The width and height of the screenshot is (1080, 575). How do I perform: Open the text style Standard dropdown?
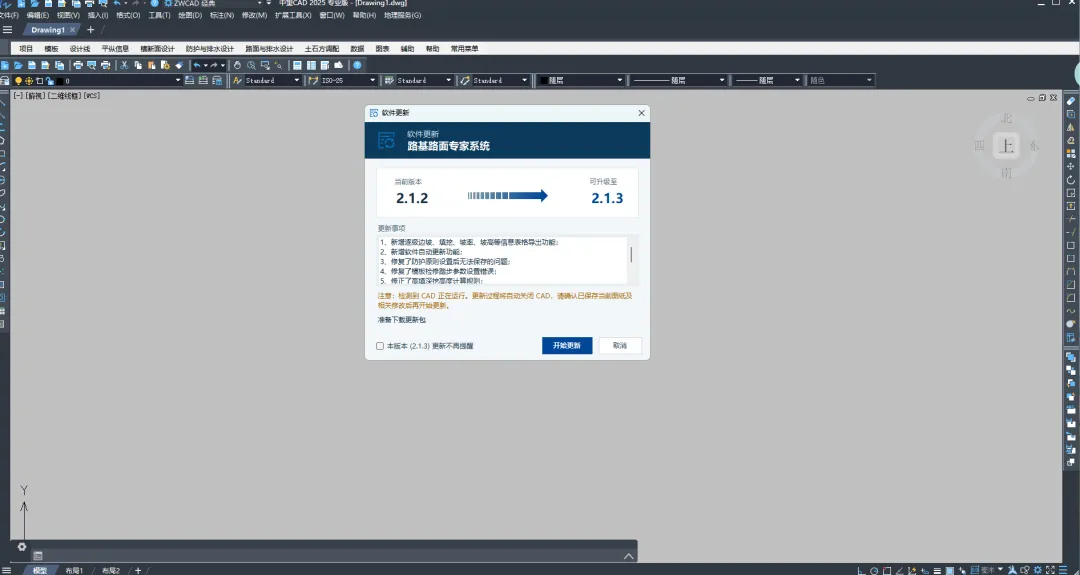[297, 81]
